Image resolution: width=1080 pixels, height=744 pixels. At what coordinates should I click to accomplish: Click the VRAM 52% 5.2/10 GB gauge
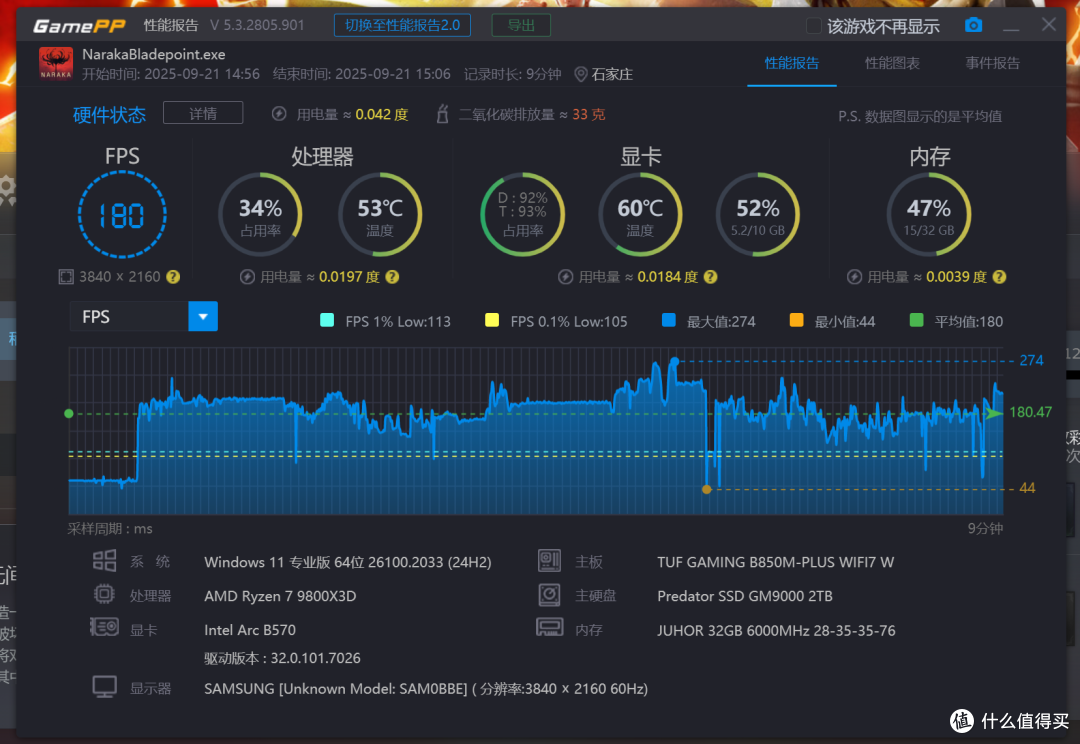click(758, 215)
